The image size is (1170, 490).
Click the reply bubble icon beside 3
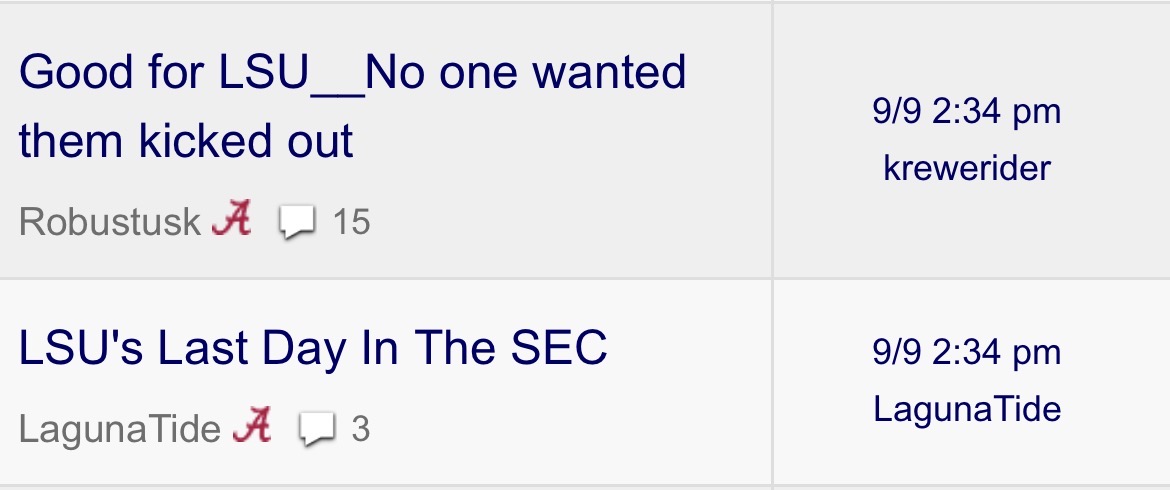[x=318, y=430]
